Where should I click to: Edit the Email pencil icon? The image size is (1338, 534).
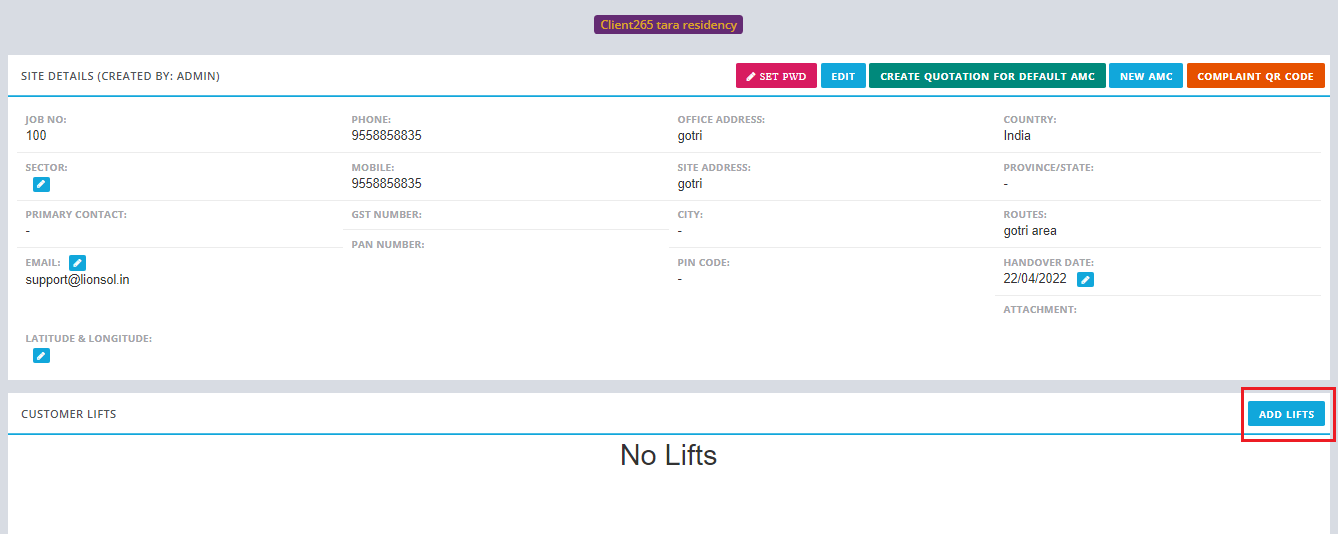[x=77, y=263]
